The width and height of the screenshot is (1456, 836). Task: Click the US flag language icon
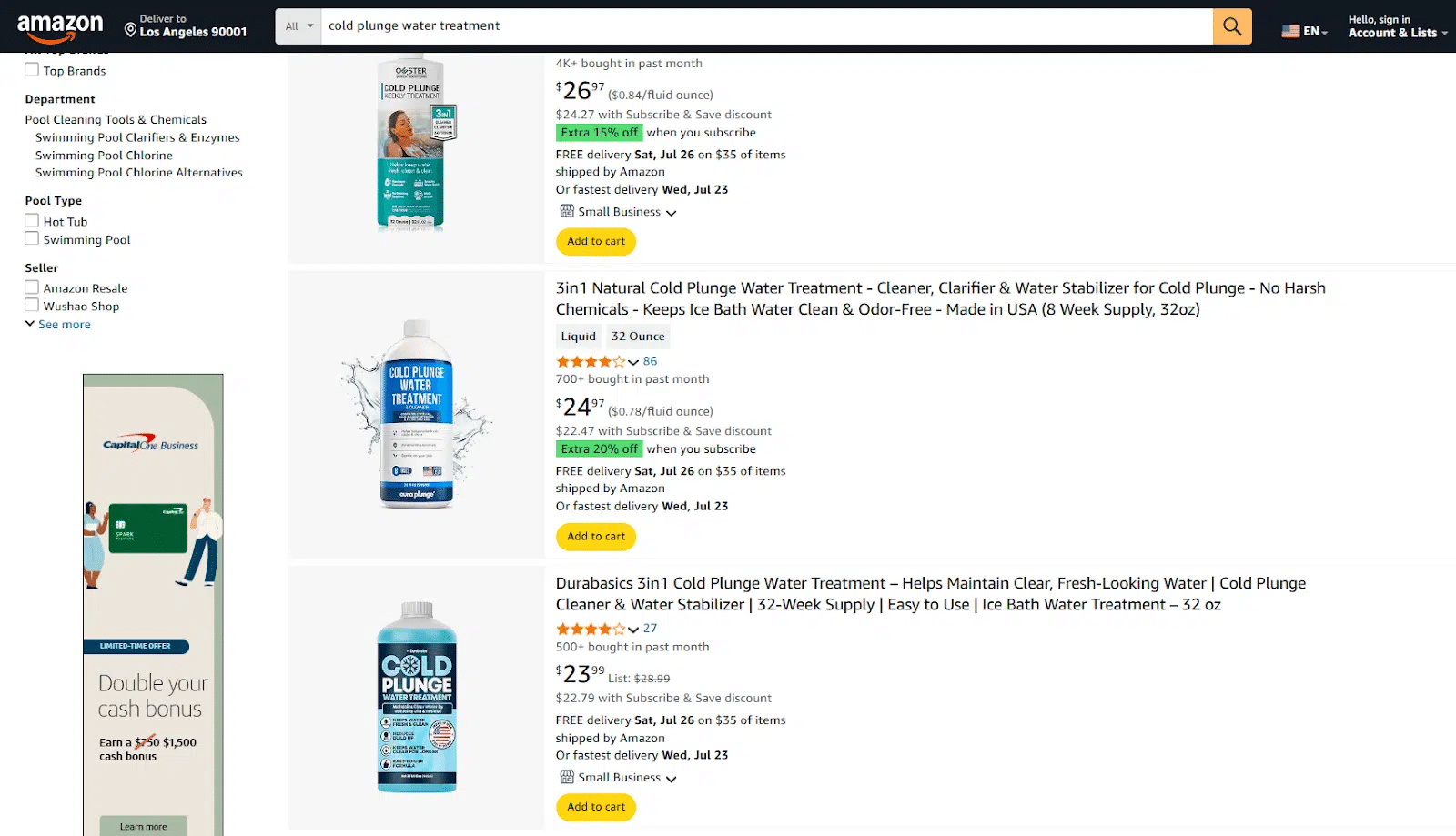[1290, 31]
